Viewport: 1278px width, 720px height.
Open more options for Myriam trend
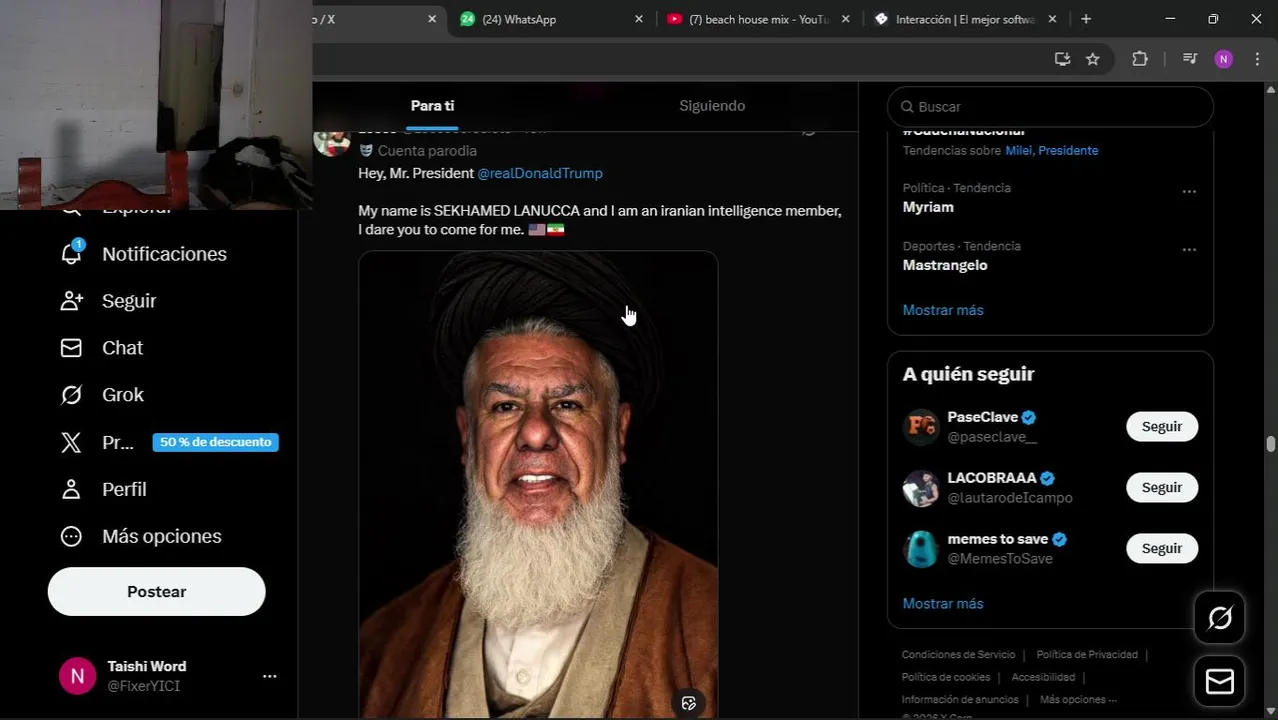click(1189, 191)
